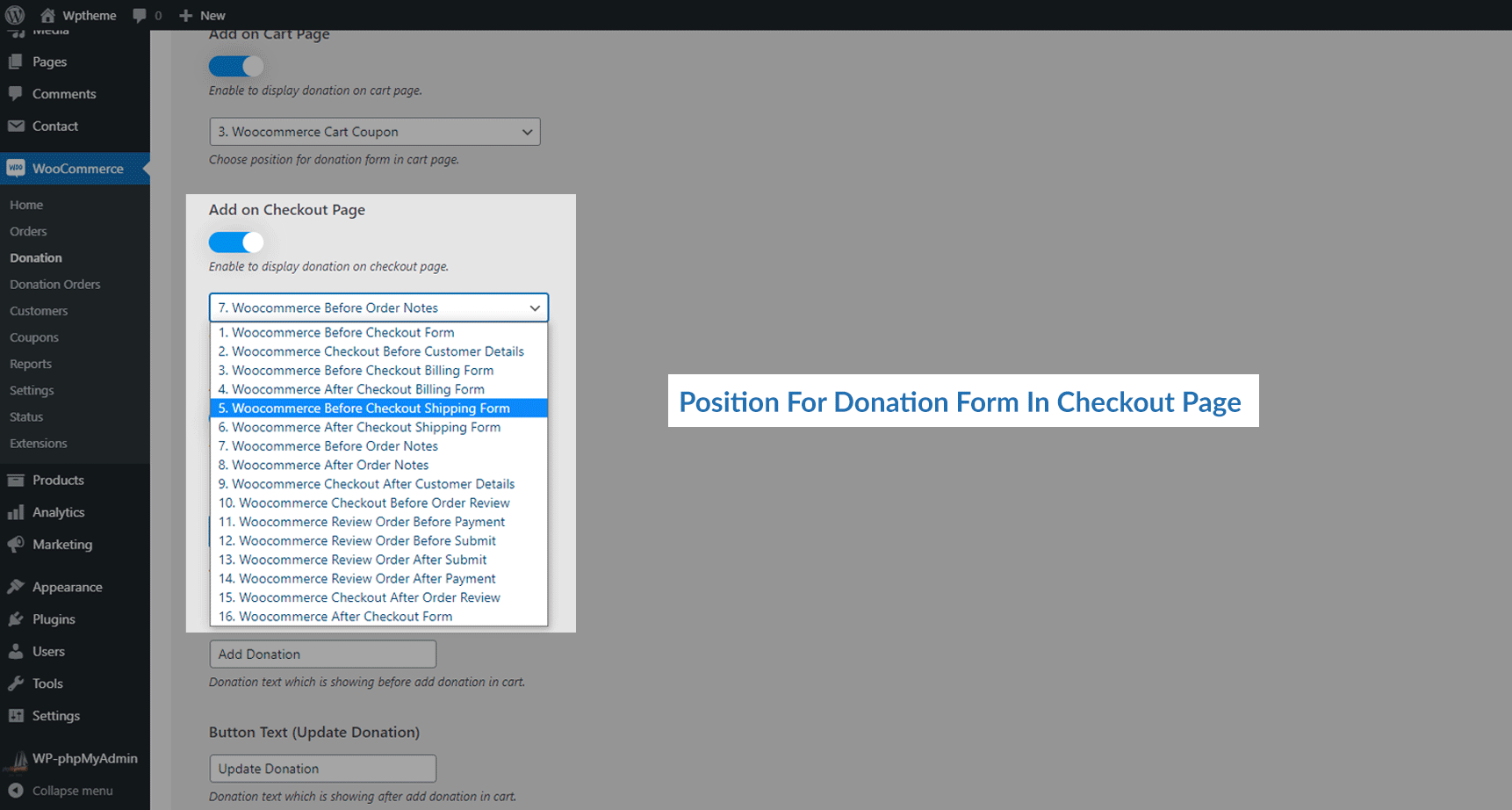The image size is (1512, 810).
Task: Toggle Add on Checkout Page switch
Action: point(236,242)
